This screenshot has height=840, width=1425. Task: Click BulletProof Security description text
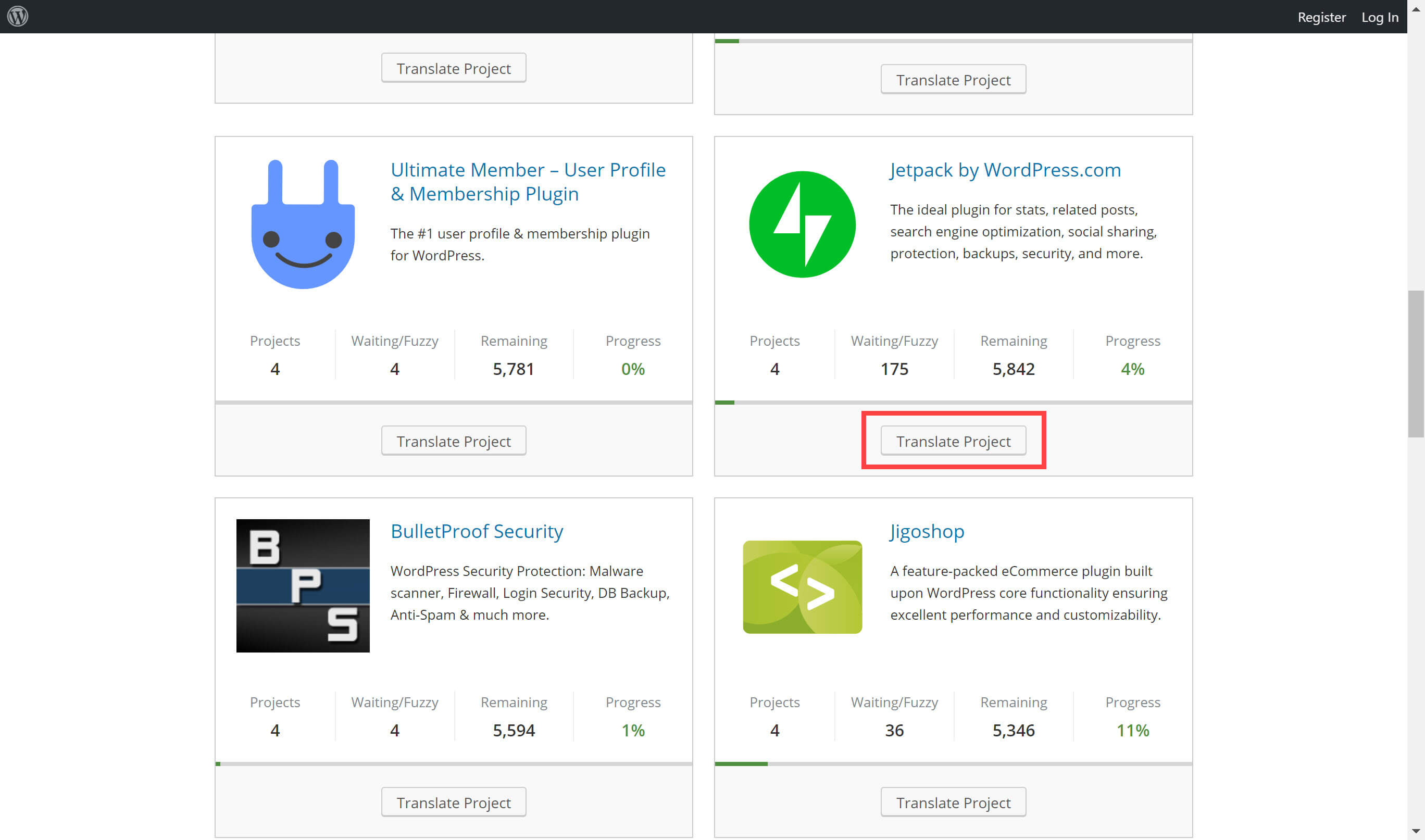[x=530, y=593]
